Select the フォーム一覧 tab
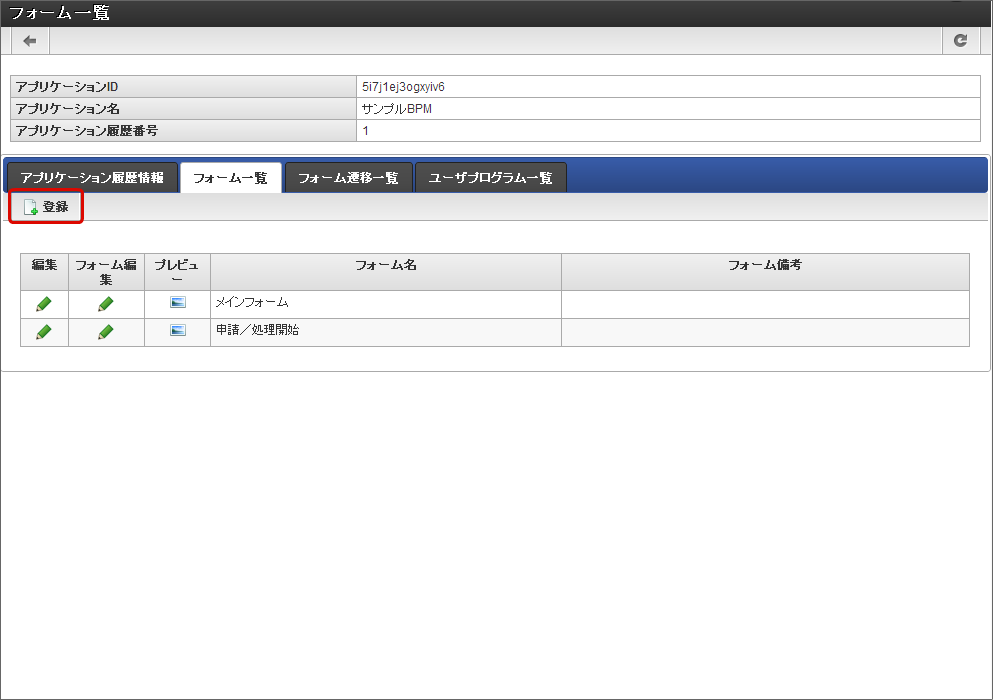The height and width of the screenshot is (700, 993). (230, 178)
